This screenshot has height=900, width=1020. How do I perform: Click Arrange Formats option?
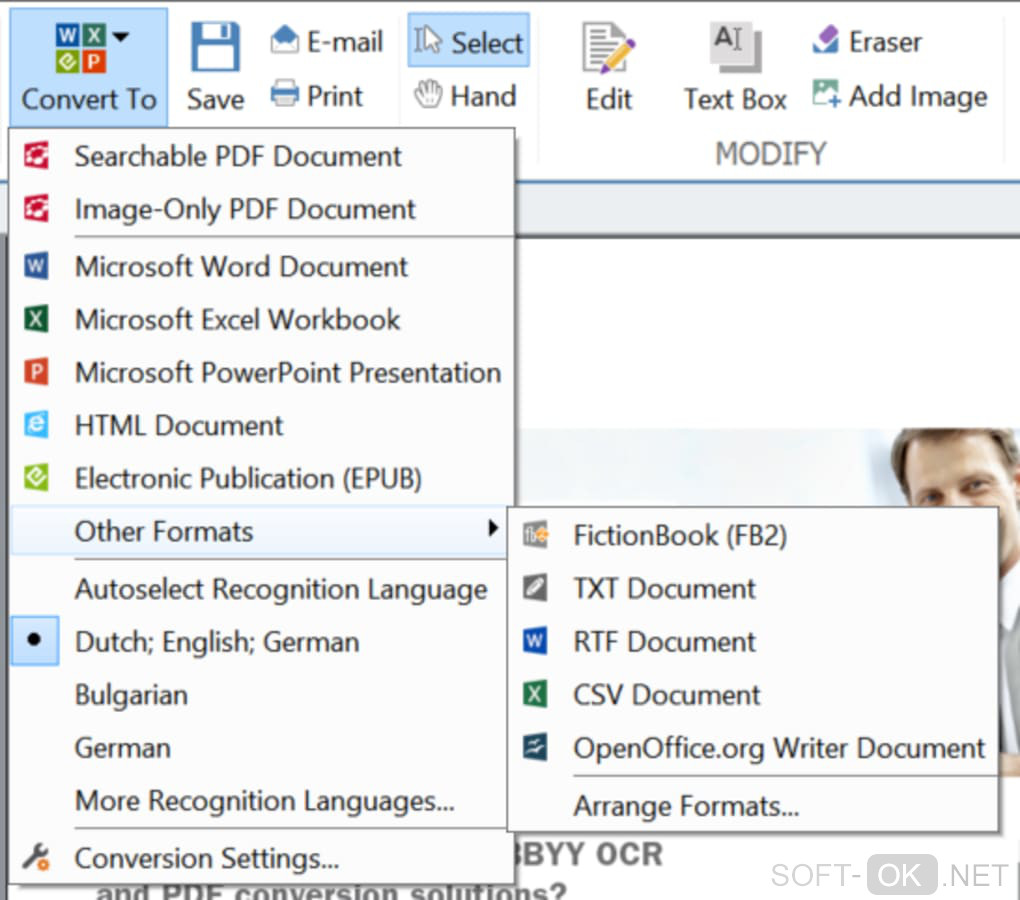pos(686,806)
